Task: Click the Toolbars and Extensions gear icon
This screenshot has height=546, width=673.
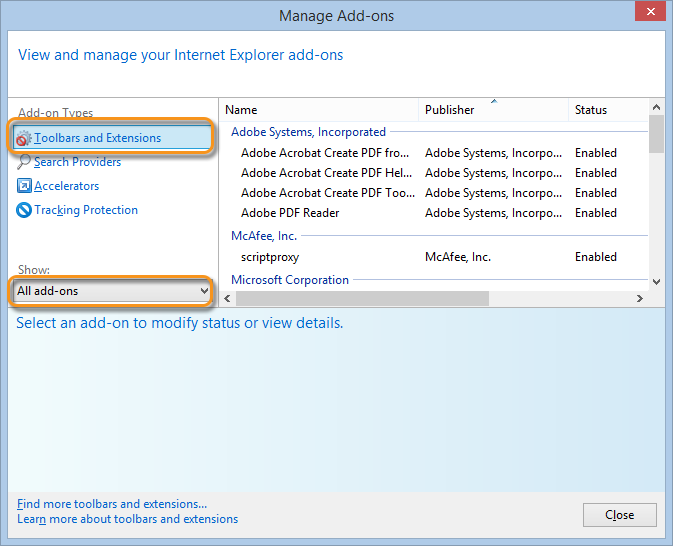Action: (25, 138)
